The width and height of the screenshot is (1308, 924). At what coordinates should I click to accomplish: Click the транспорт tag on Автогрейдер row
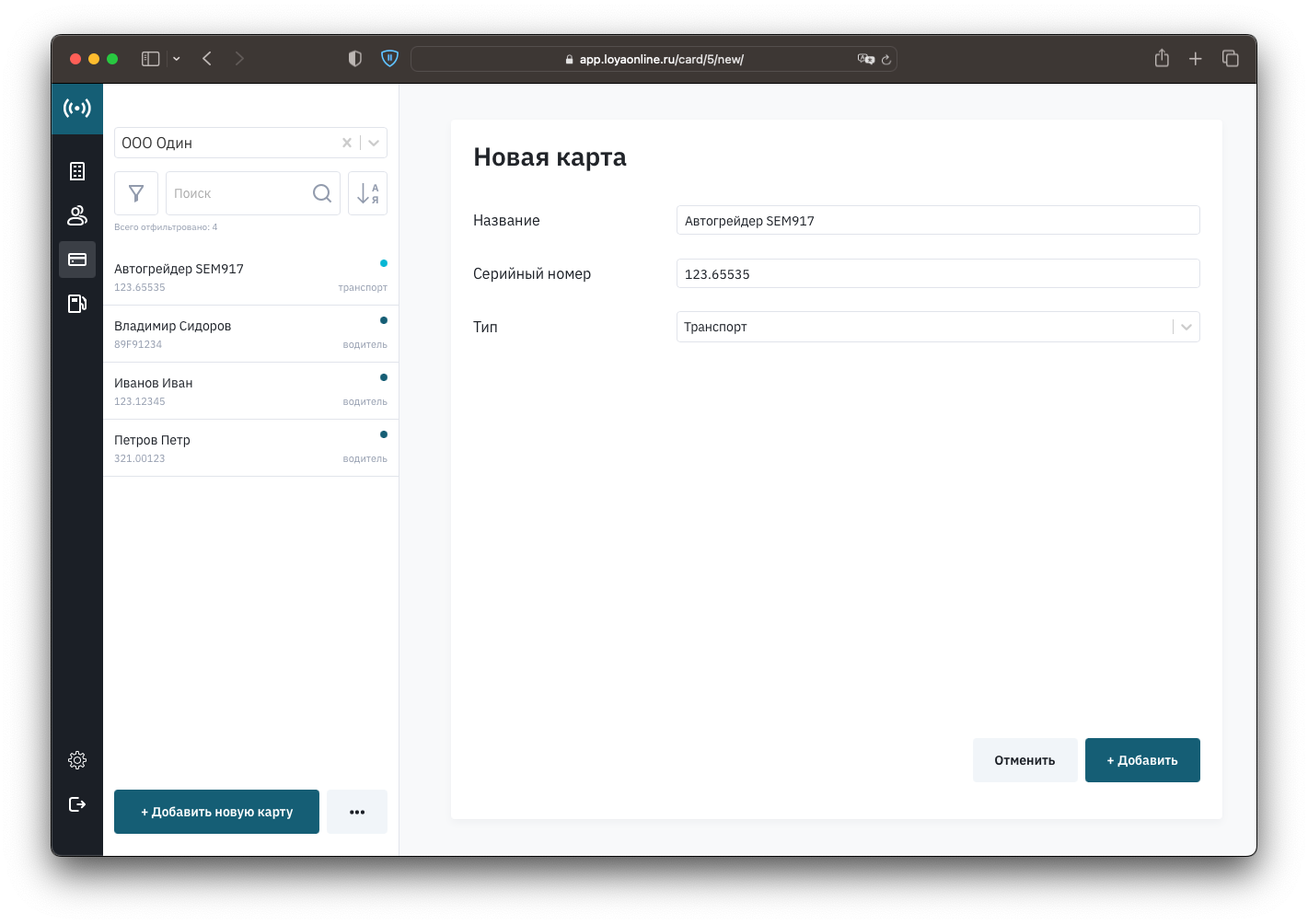click(363, 287)
